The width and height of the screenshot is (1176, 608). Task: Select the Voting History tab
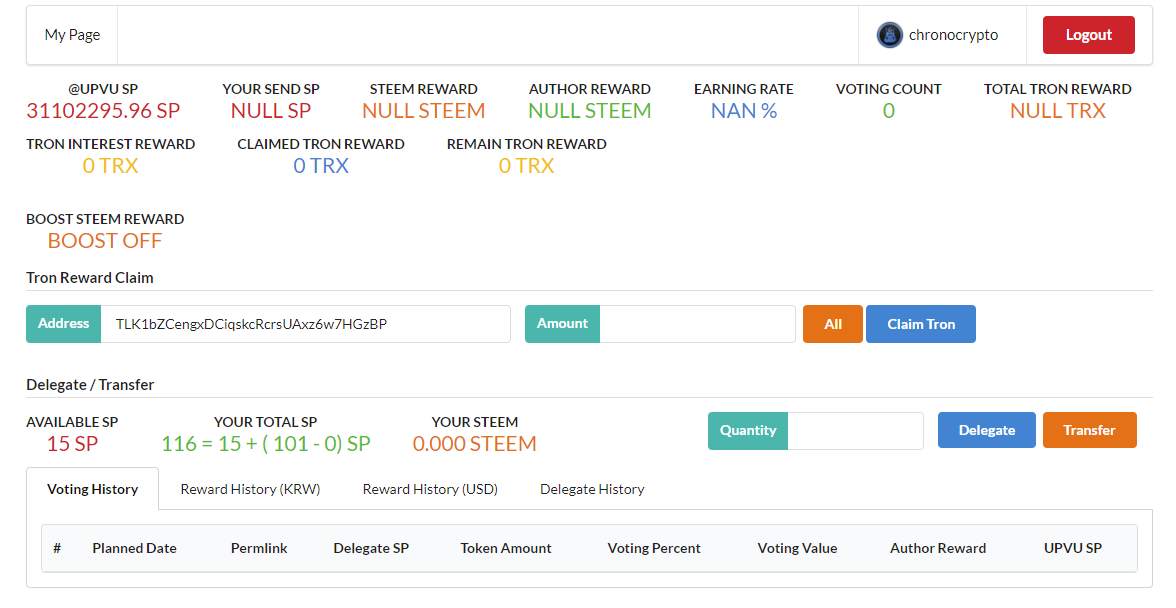92,489
